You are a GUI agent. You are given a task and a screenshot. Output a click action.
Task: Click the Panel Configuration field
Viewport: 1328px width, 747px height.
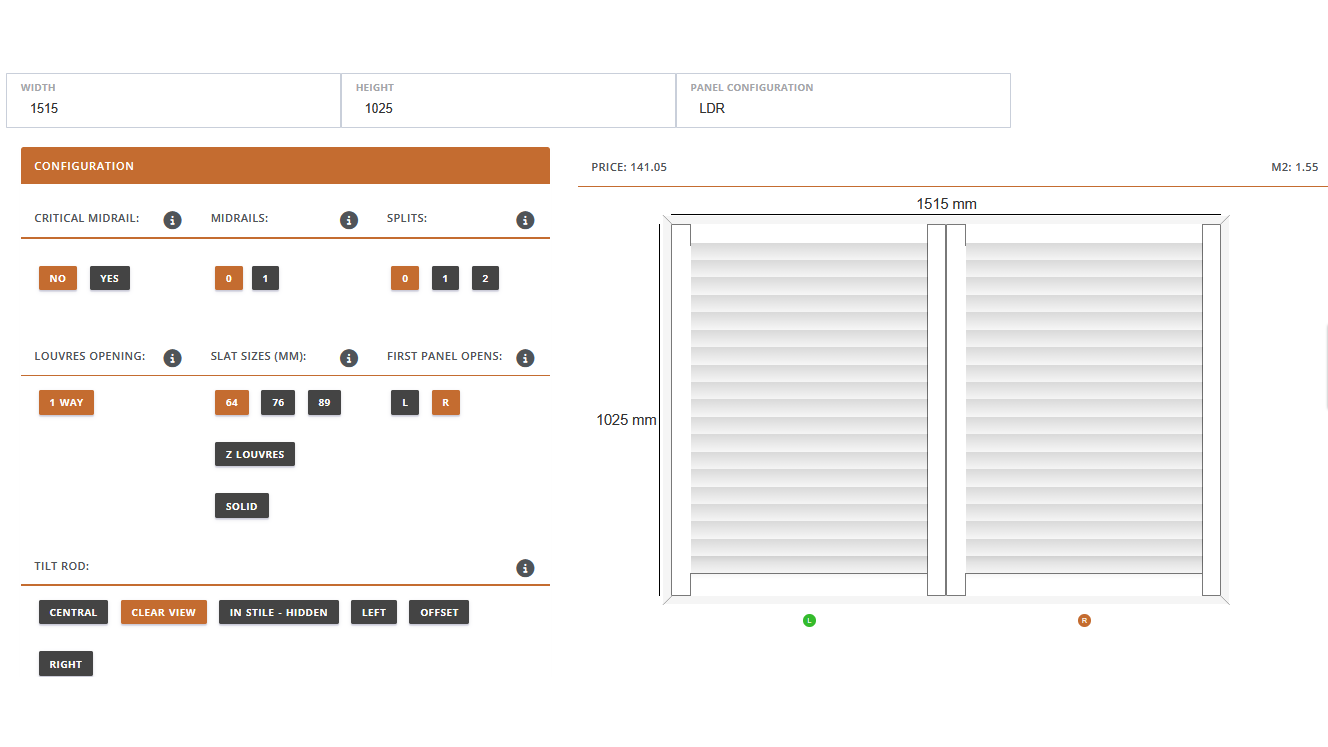coord(843,100)
